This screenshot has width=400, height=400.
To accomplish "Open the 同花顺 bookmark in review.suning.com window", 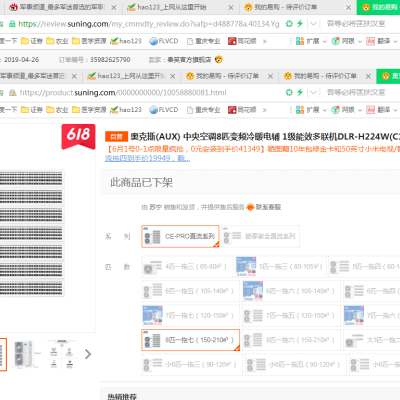I will point(242,41).
